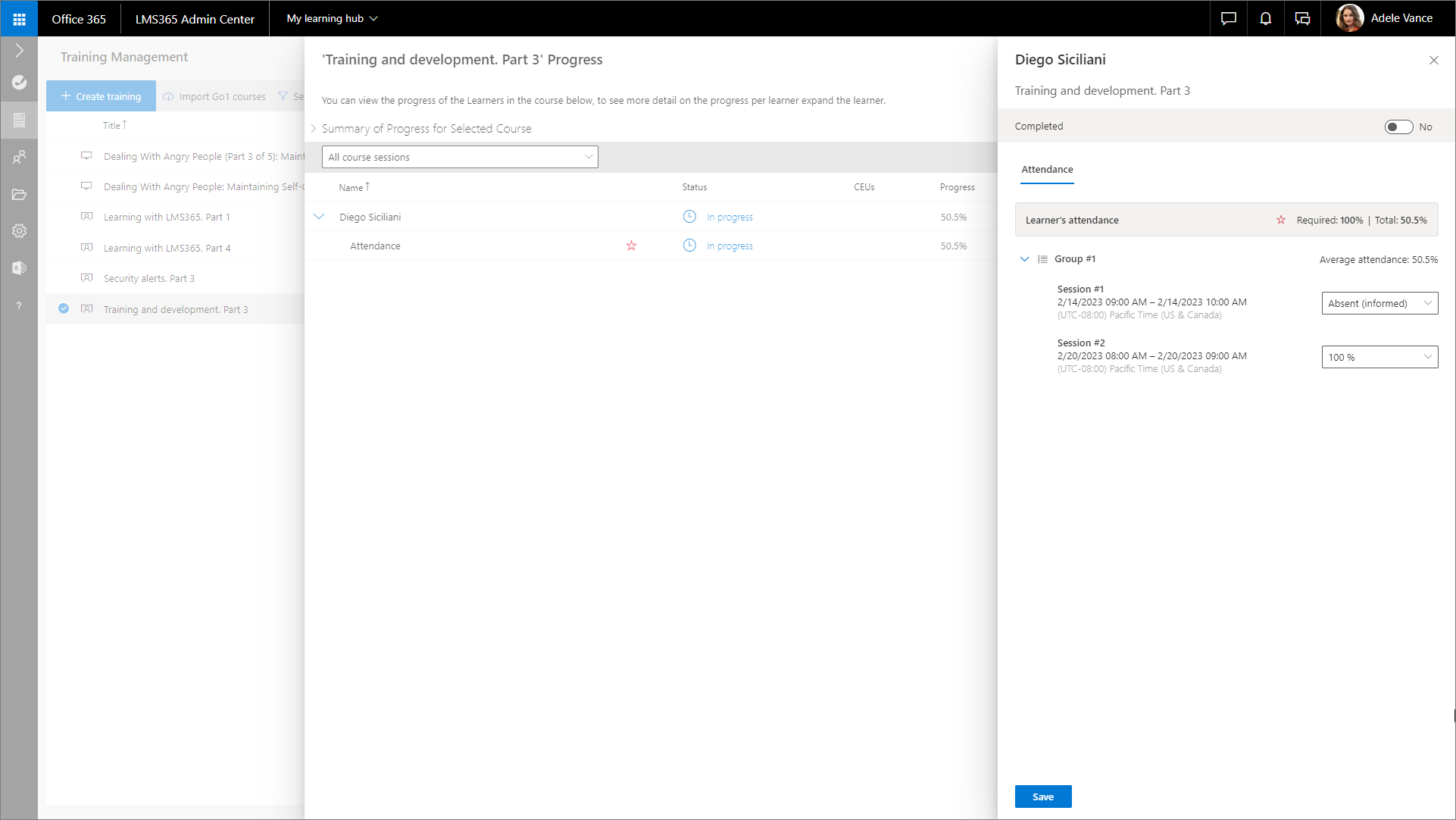
Task: Open Session #2 100 % attendance dropdown
Action: [1379, 357]
